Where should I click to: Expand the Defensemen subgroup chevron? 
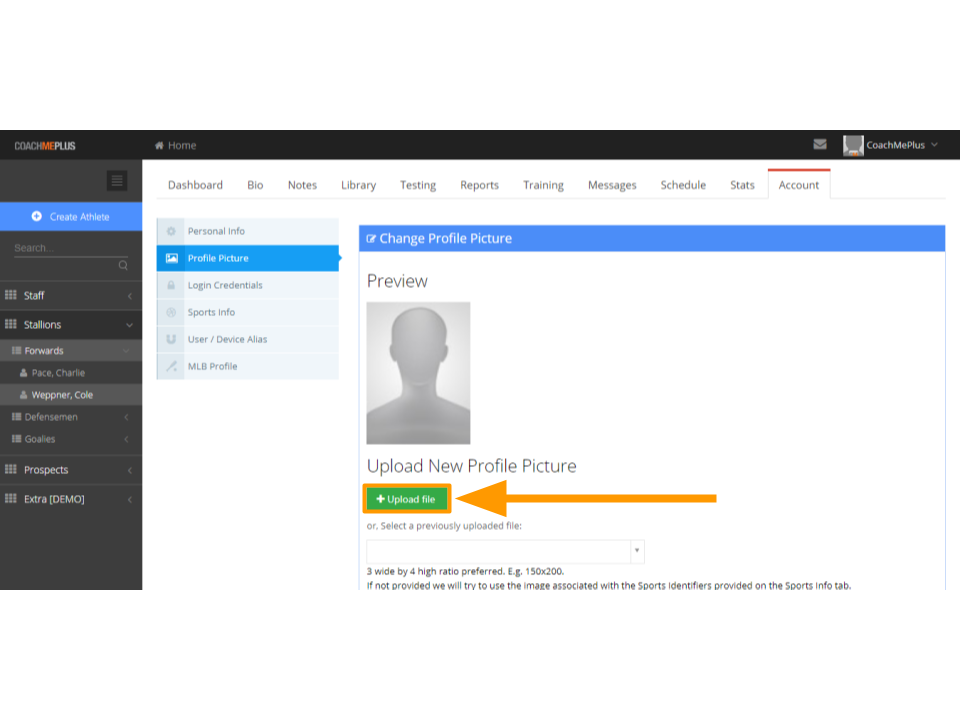coord(126,417)
